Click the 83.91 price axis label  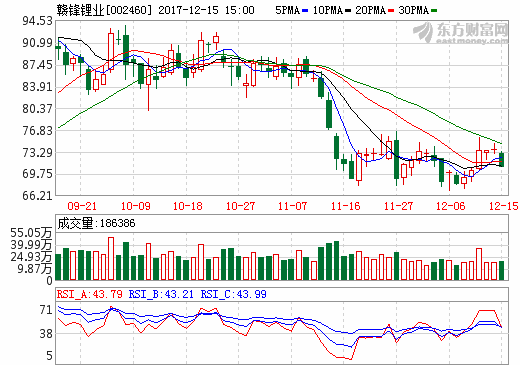[38, 87]
